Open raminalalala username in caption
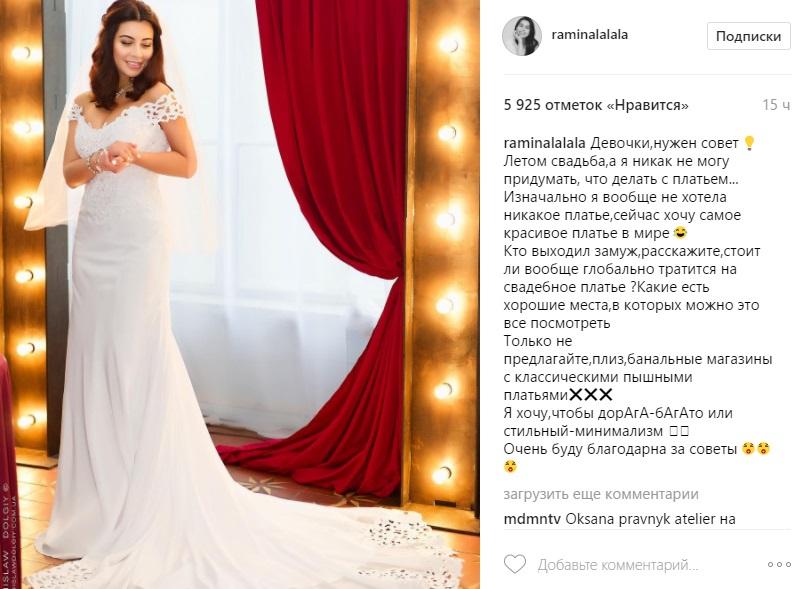Viewport: 795px width, 589px height. coord(545,143)
